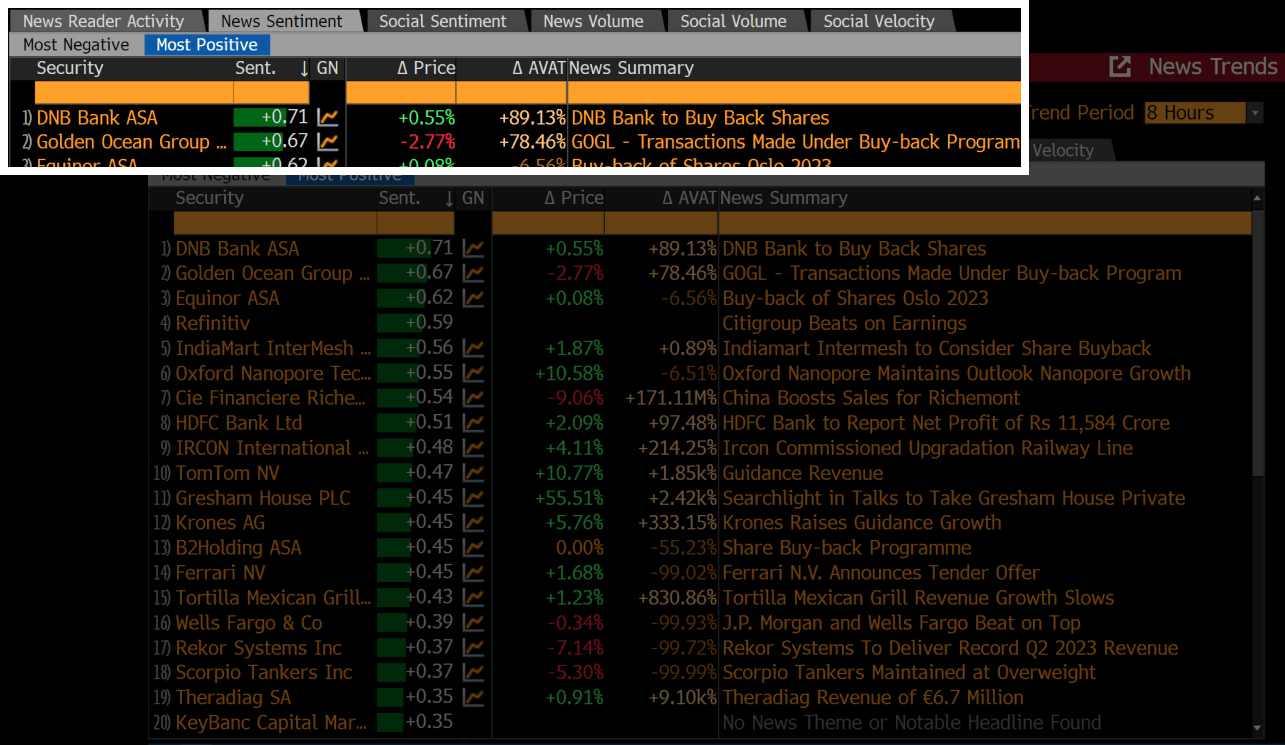1285x745 pixels.
Task: Open the GN chart for Golden Ocean Group
Action: pyautogui.click(x=473, y=273)
